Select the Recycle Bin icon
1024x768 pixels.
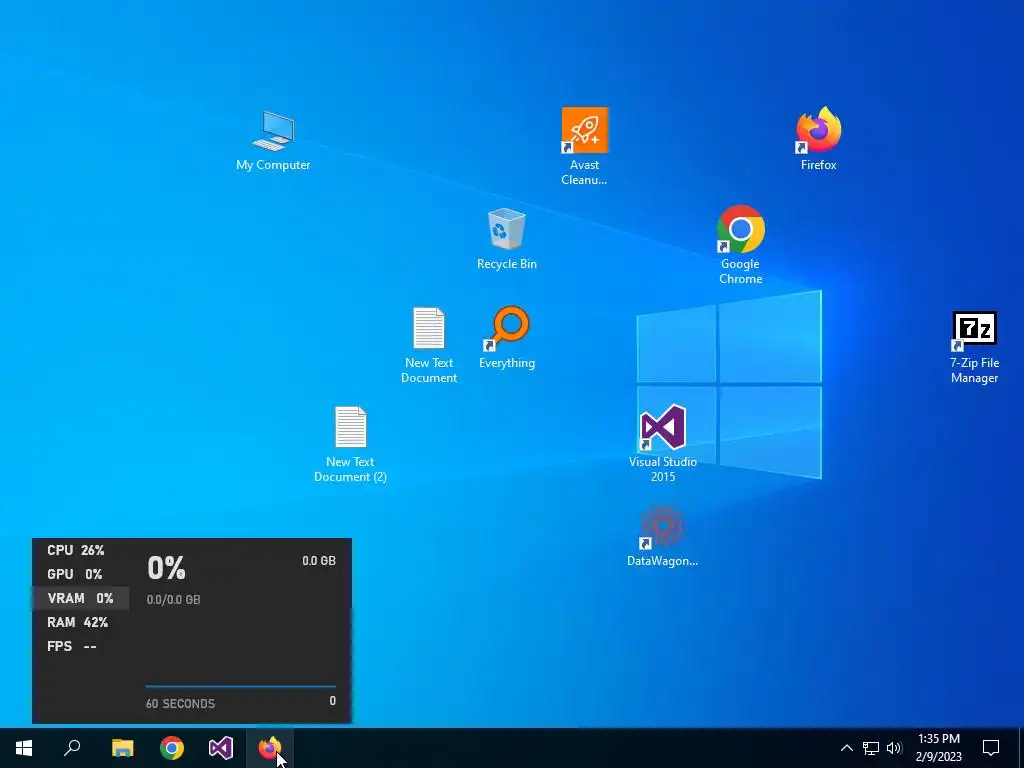click(507, 238)
